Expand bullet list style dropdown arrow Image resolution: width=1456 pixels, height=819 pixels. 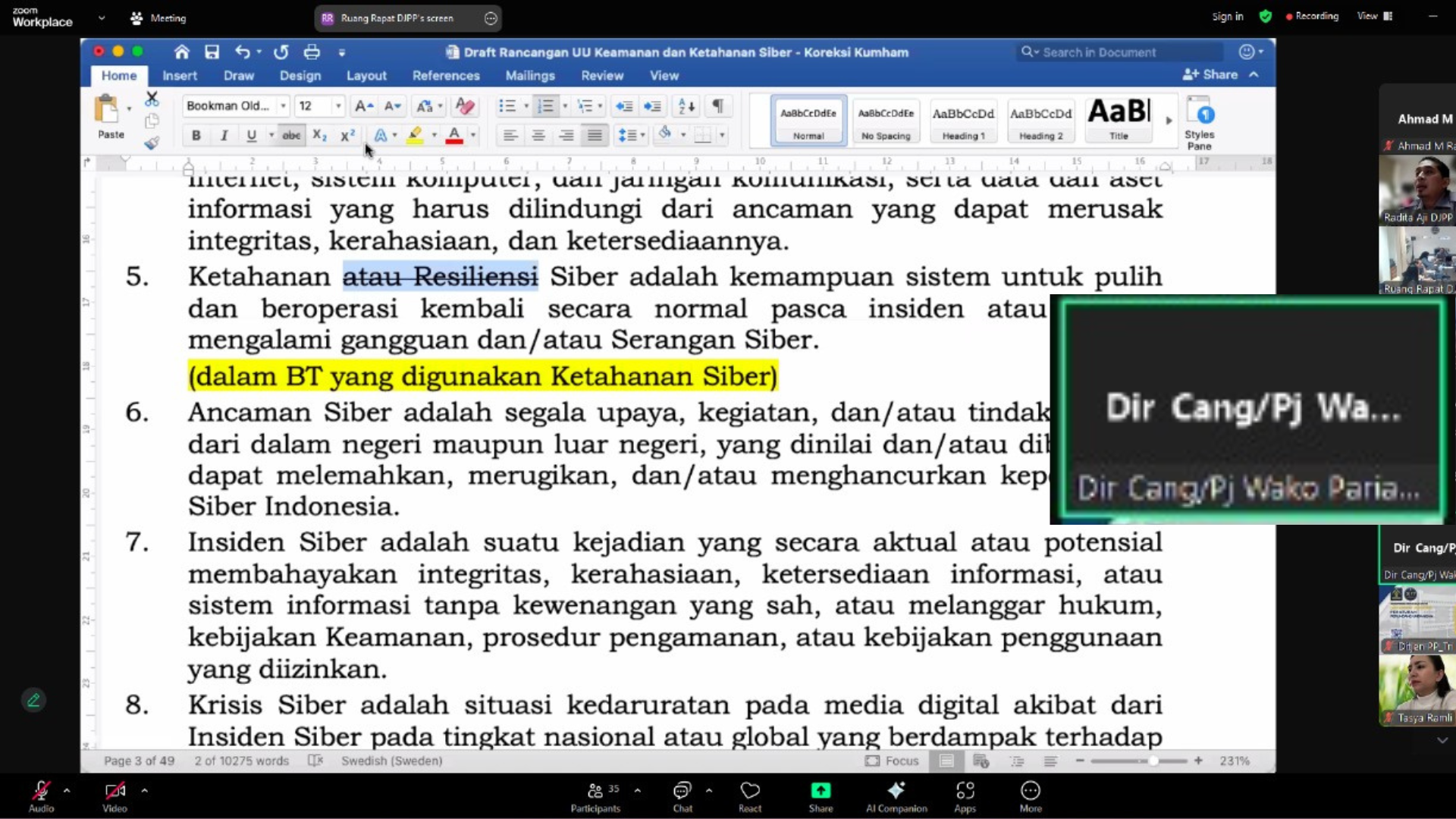click(526, 106)
